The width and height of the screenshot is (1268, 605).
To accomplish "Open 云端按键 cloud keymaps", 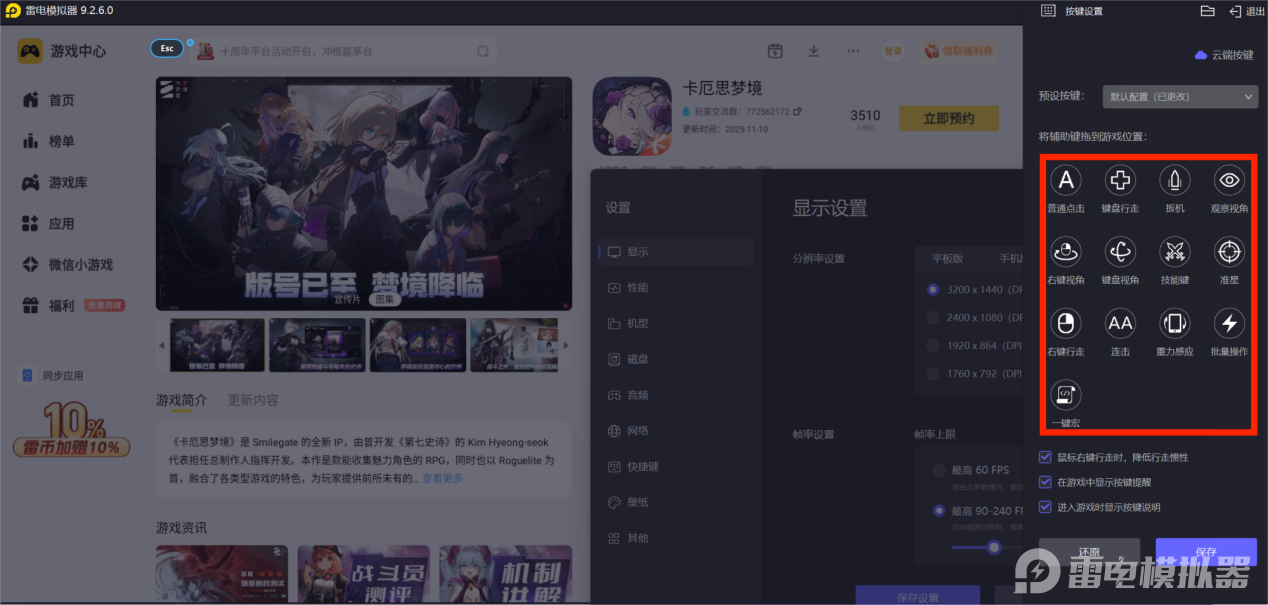I will [x=1224, y=55].
